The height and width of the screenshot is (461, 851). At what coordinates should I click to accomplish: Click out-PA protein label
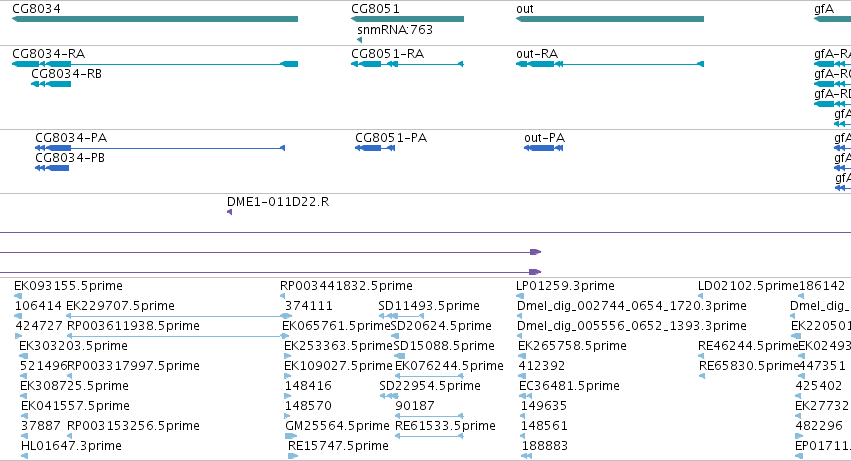point(544,138)
